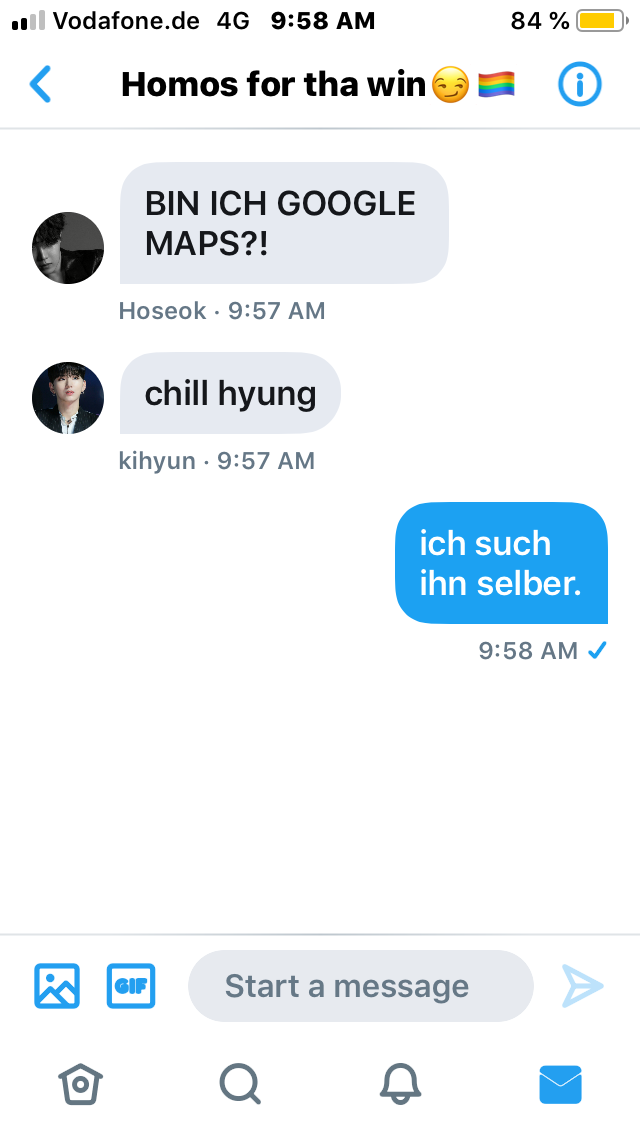Open the Notifications bell tab
640x1136 pixels.
click(x=400, y=1085)
